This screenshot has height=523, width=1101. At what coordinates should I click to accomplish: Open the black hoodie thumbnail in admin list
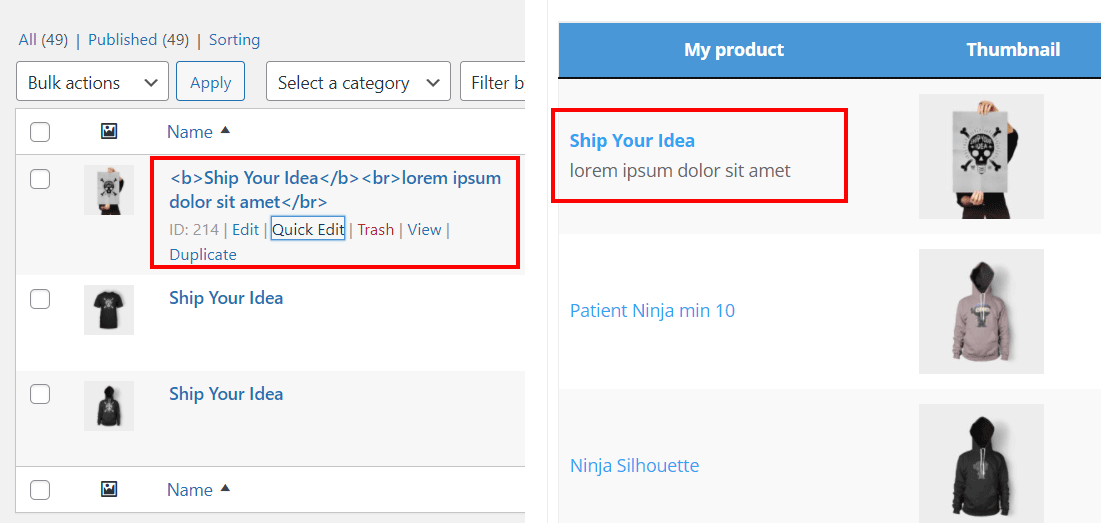point(109,406)
